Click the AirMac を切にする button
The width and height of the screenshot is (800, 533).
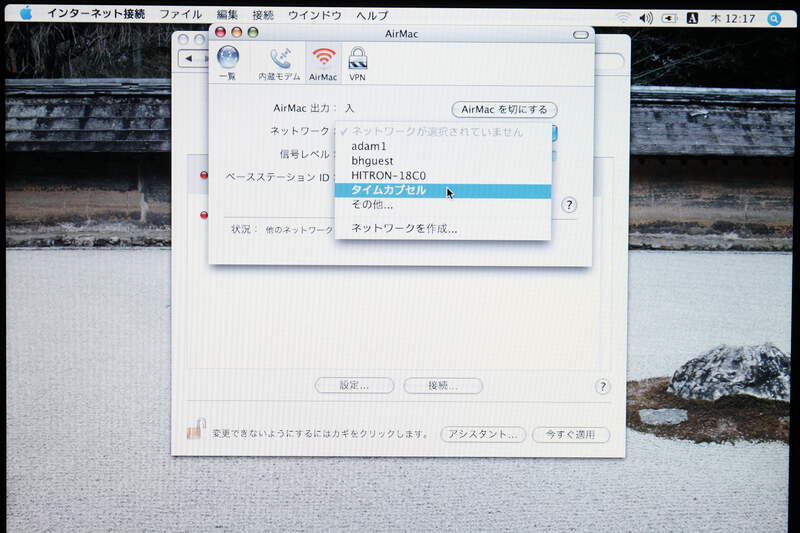coord(504,110)
